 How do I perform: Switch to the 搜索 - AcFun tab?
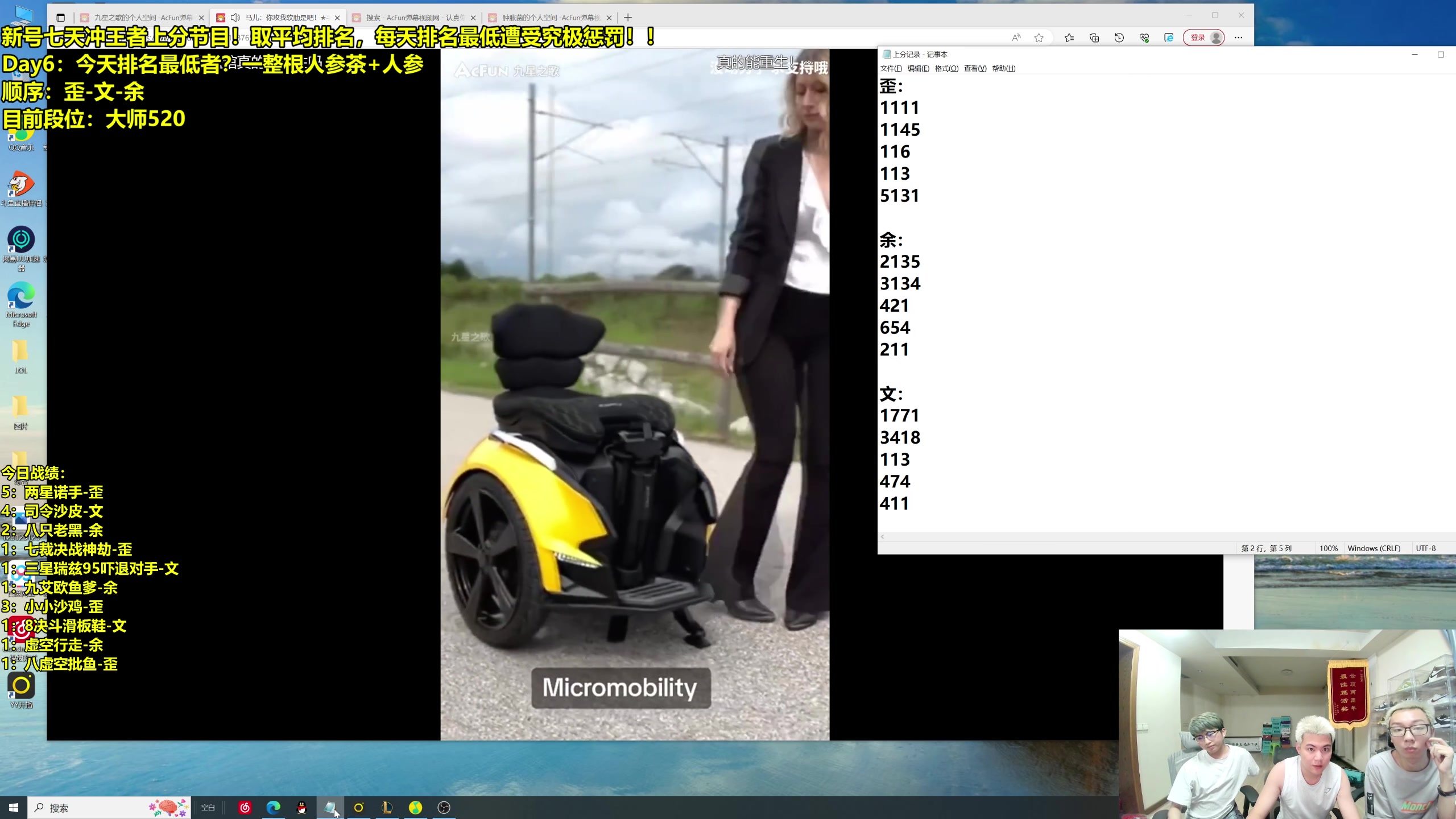tap(414, 18)
